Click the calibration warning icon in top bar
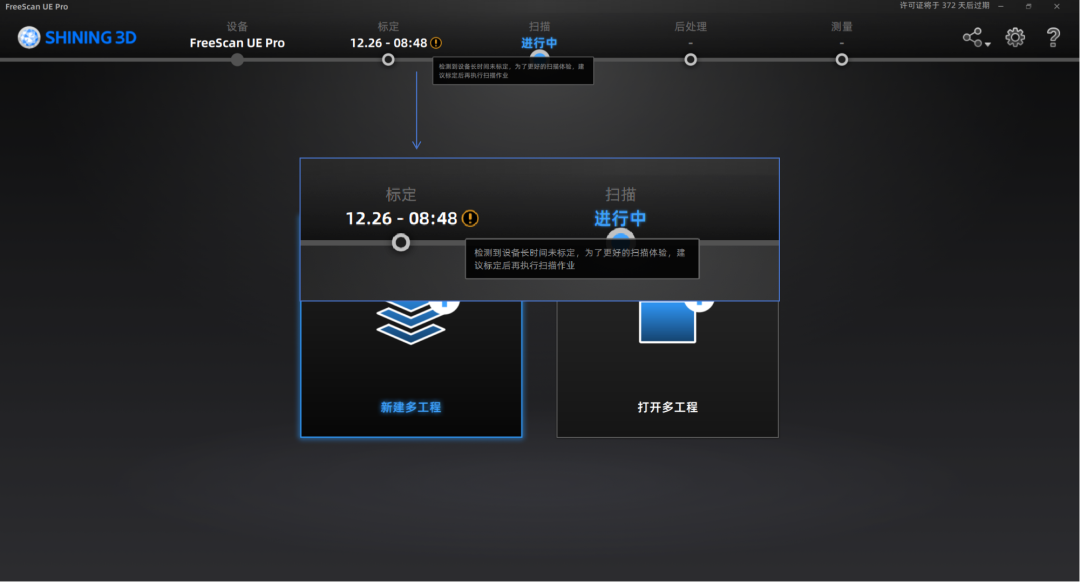This screenshot has width=1080, height=582. [x=436, y=43]
